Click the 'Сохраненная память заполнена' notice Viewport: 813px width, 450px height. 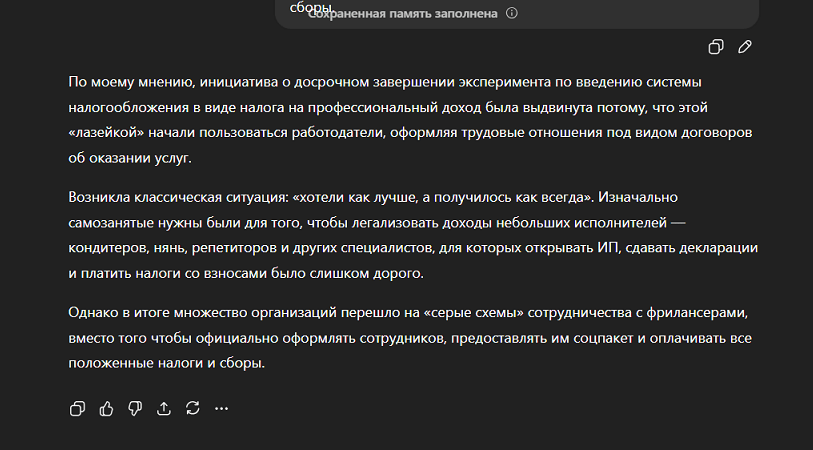point(403,14)
